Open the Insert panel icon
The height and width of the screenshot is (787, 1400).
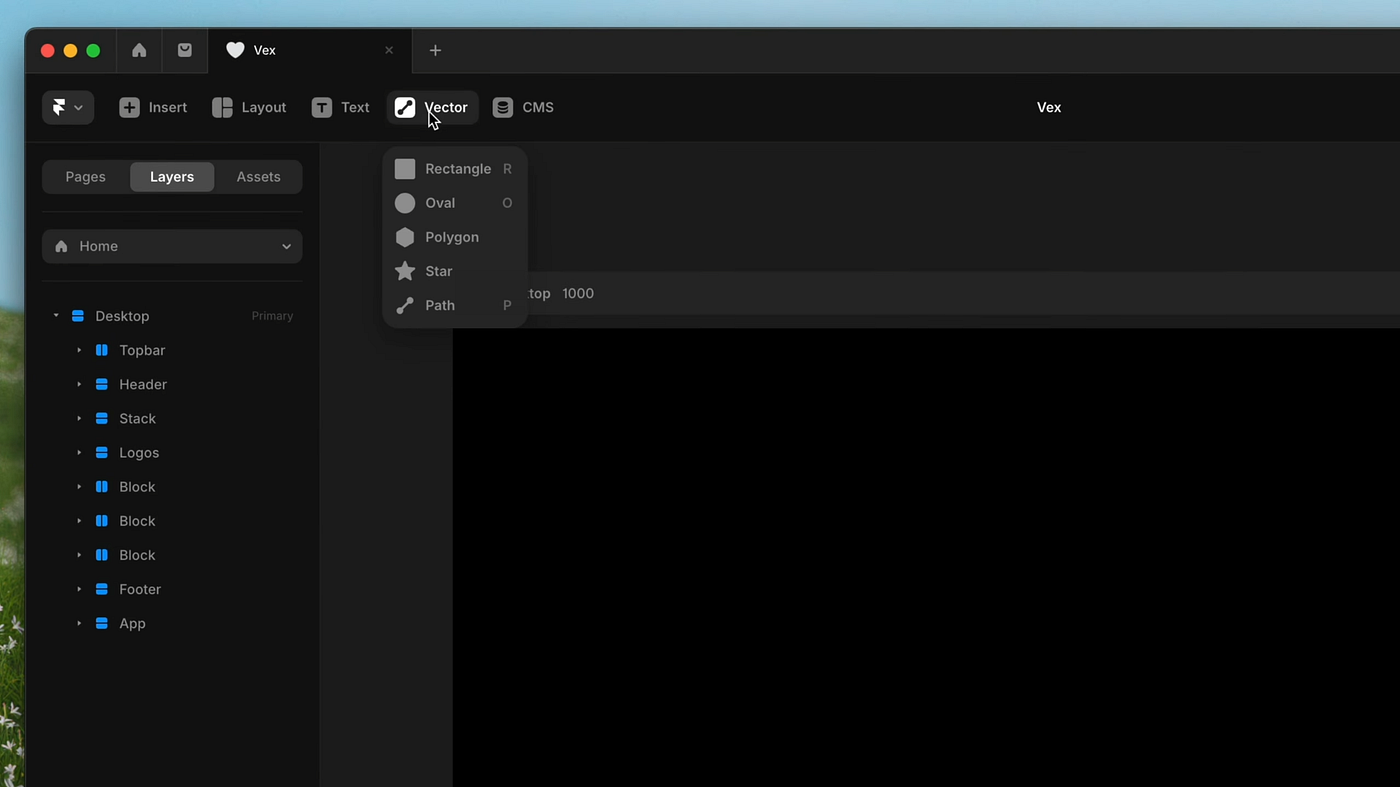(129, 107)
